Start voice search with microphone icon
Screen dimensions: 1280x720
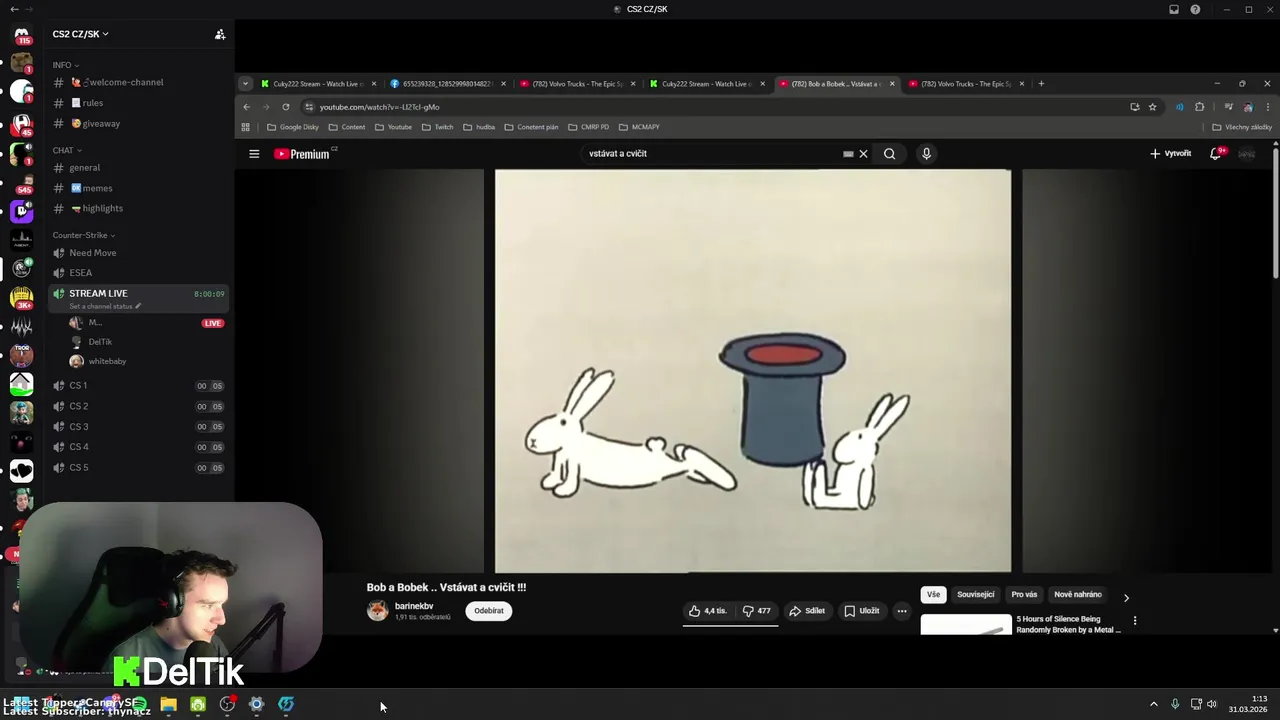pyautogui.click(x=926, y=154)
